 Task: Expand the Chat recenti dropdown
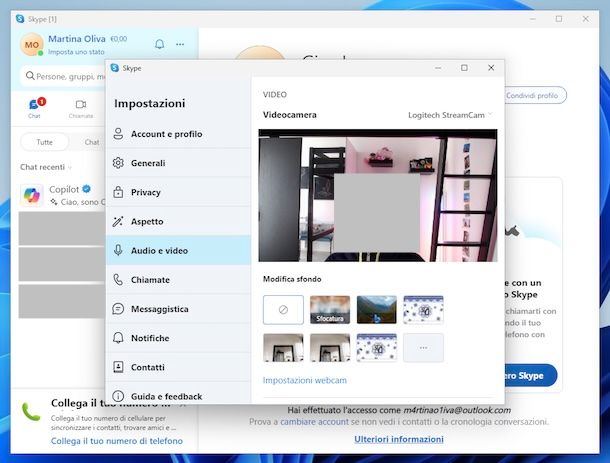(x=46, y=167)
